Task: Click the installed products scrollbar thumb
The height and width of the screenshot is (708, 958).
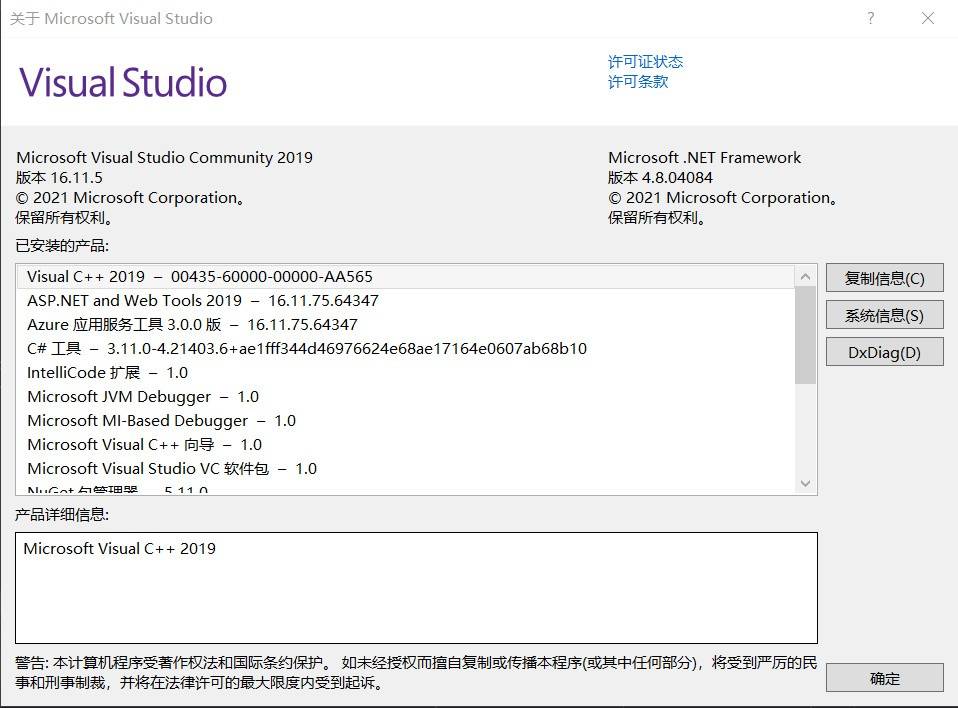Action: pos(805,335)
